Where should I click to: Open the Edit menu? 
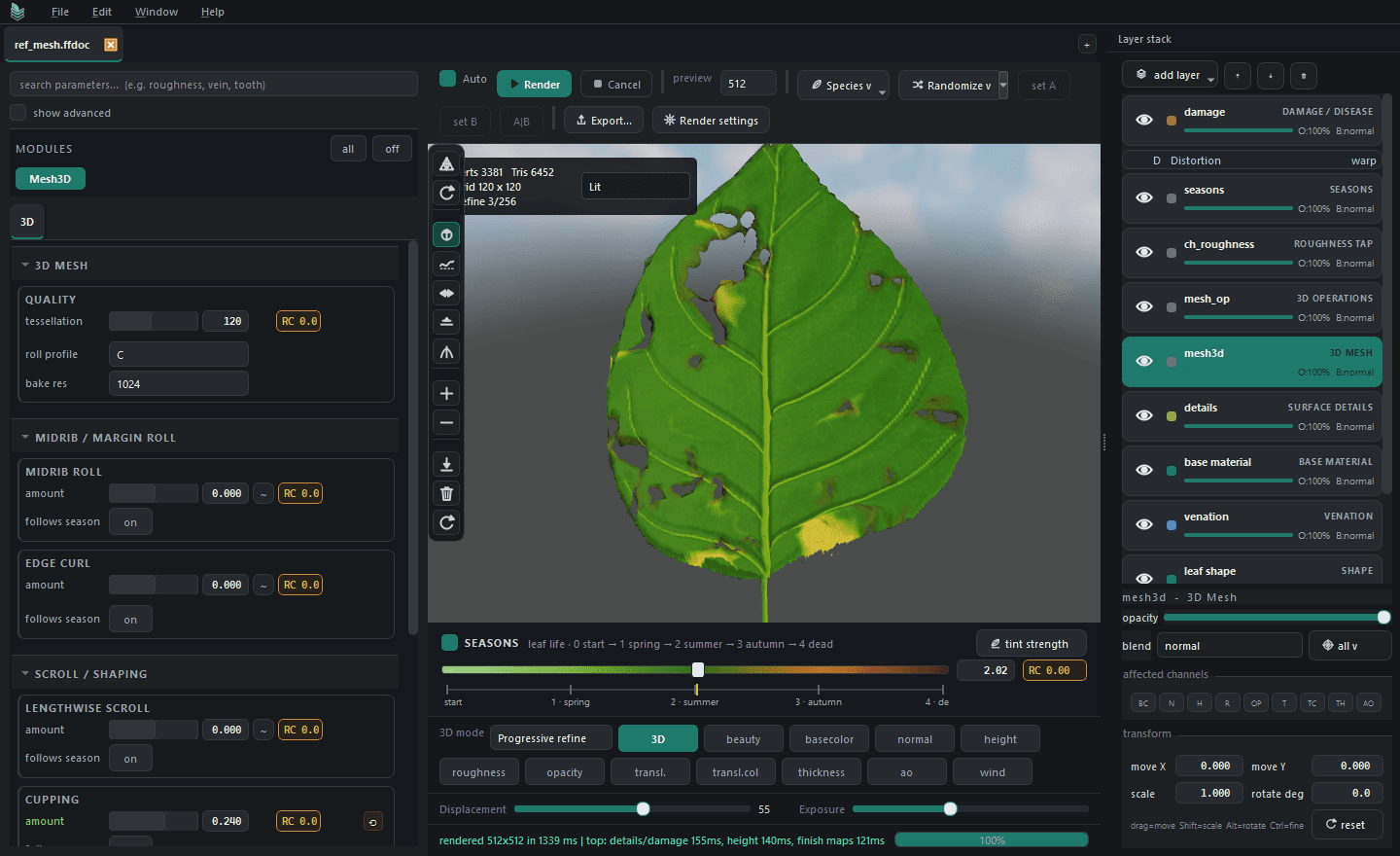pyautogui.click(x=102, y=12)
